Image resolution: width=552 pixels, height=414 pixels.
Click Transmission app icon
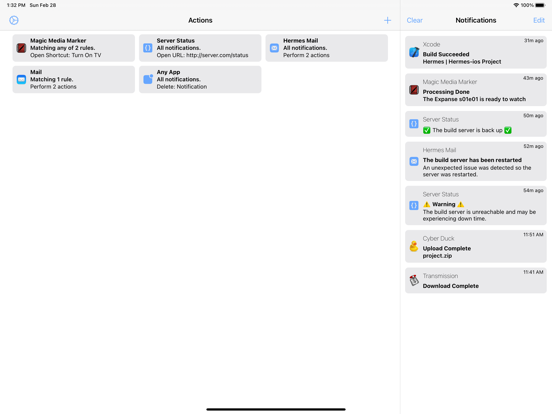click(414, 280)
